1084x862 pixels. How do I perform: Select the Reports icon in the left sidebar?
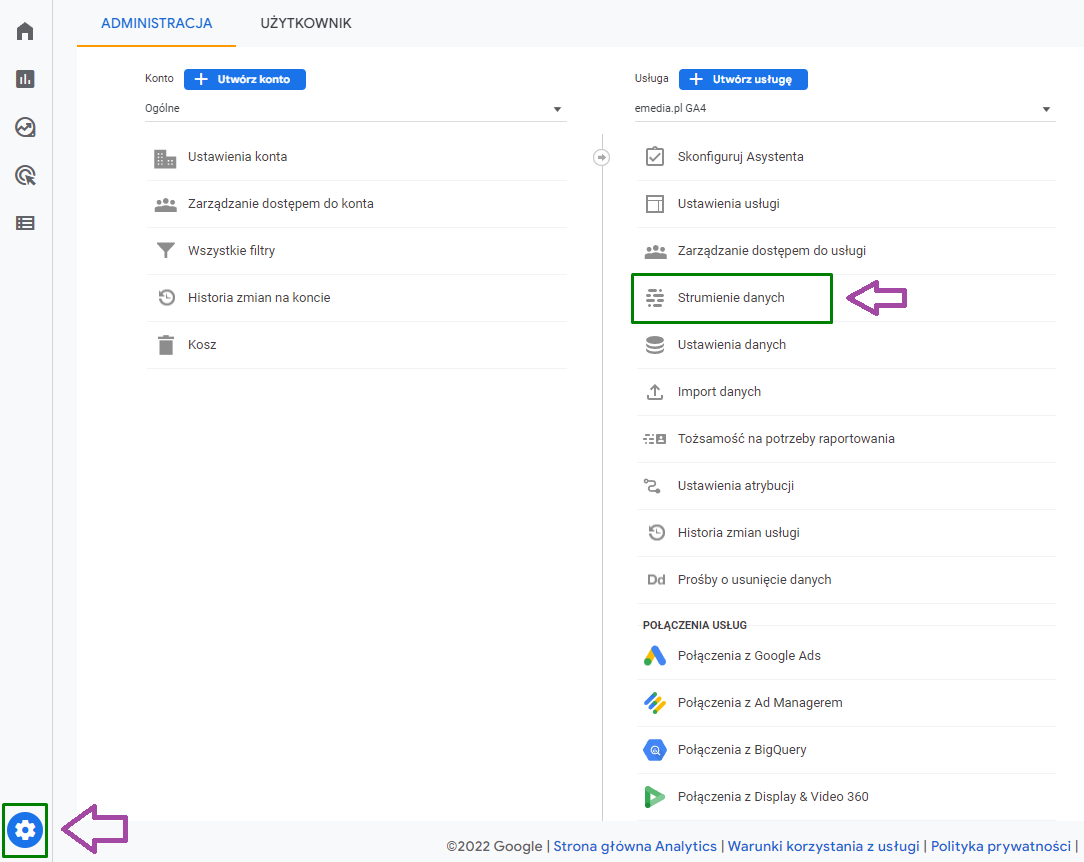point(23,78)
